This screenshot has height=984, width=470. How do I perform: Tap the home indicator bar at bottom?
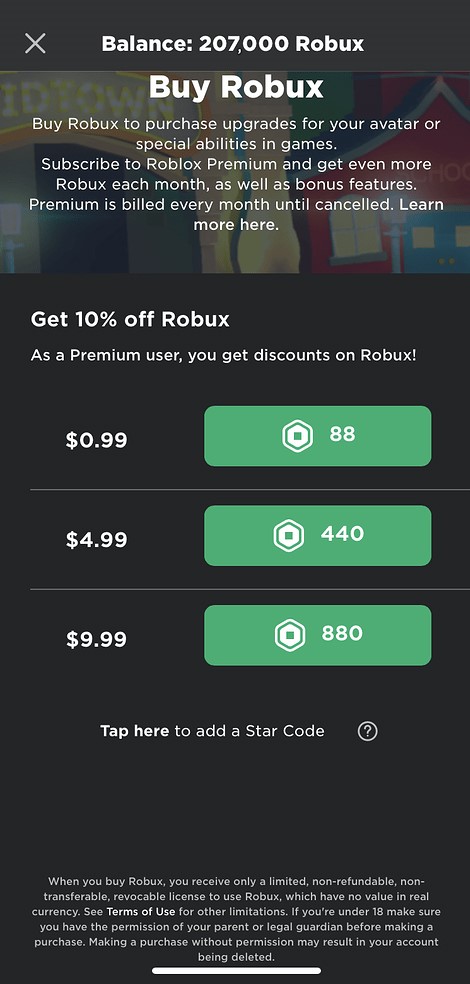[x=237, y=971]
